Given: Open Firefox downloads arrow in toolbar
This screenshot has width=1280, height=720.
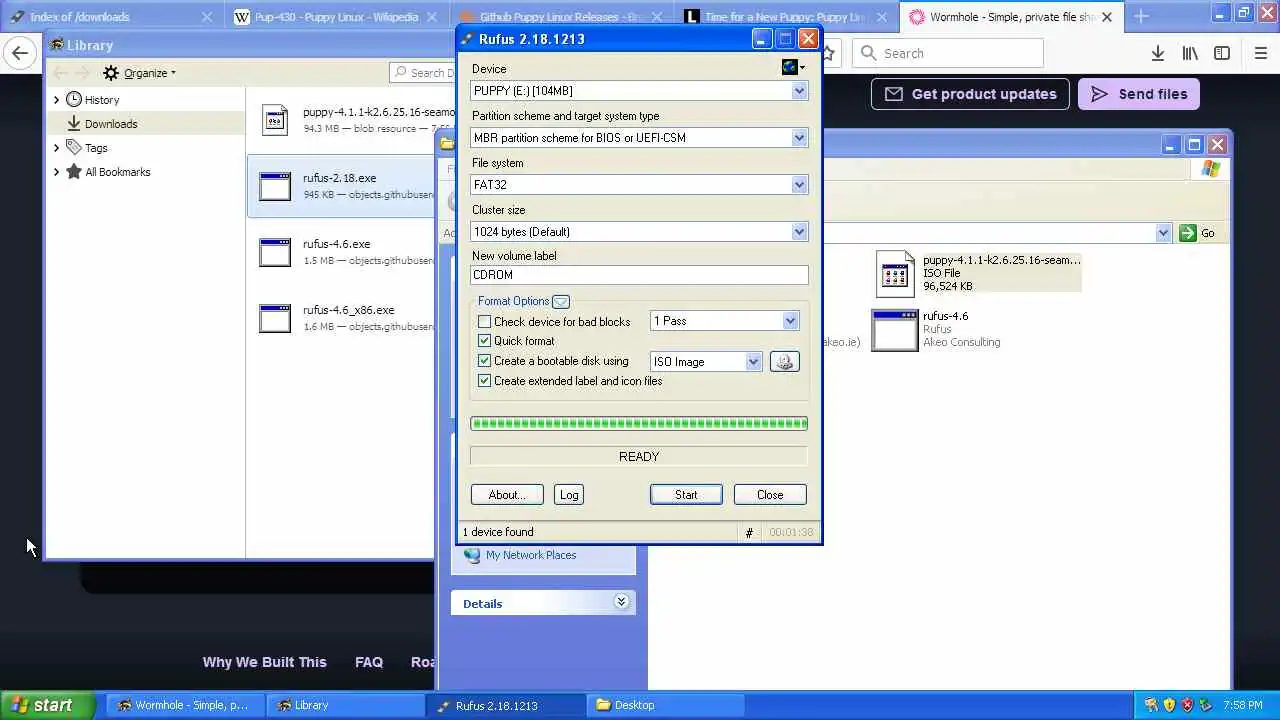Looking at the screenshot, I should [x=1157, y=53].
